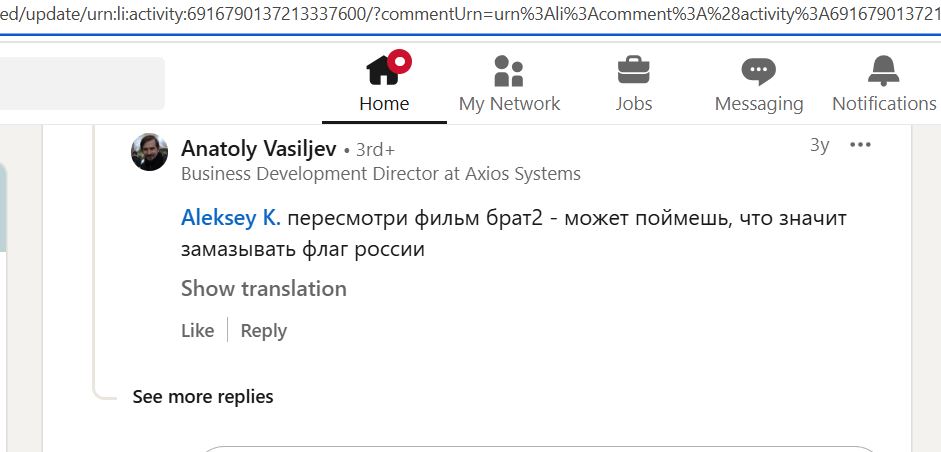Select the Jobs tab label
The width and height of the screenshot is (941, 452).
coord(634,104)
